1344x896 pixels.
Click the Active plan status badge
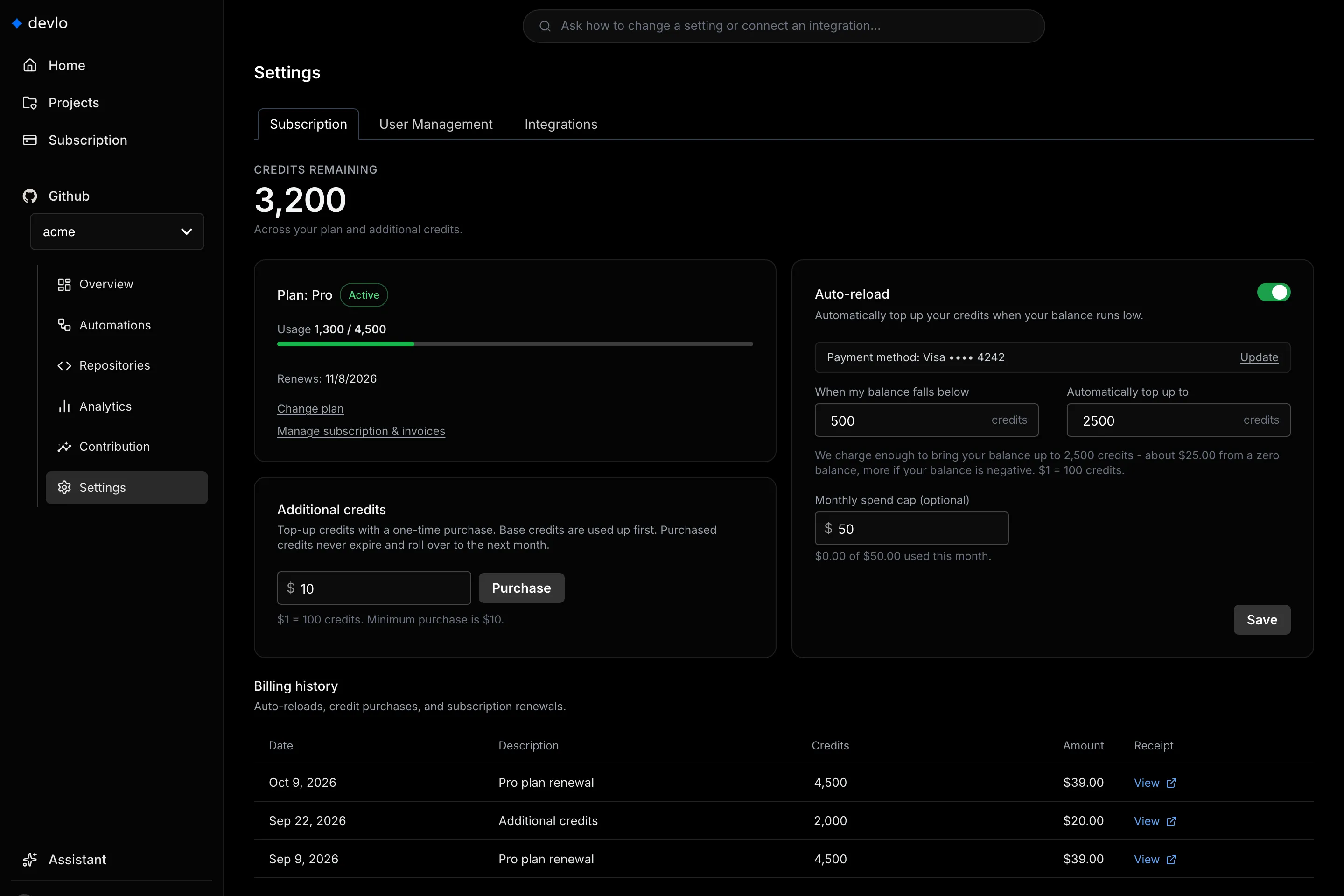pos(364,295)
